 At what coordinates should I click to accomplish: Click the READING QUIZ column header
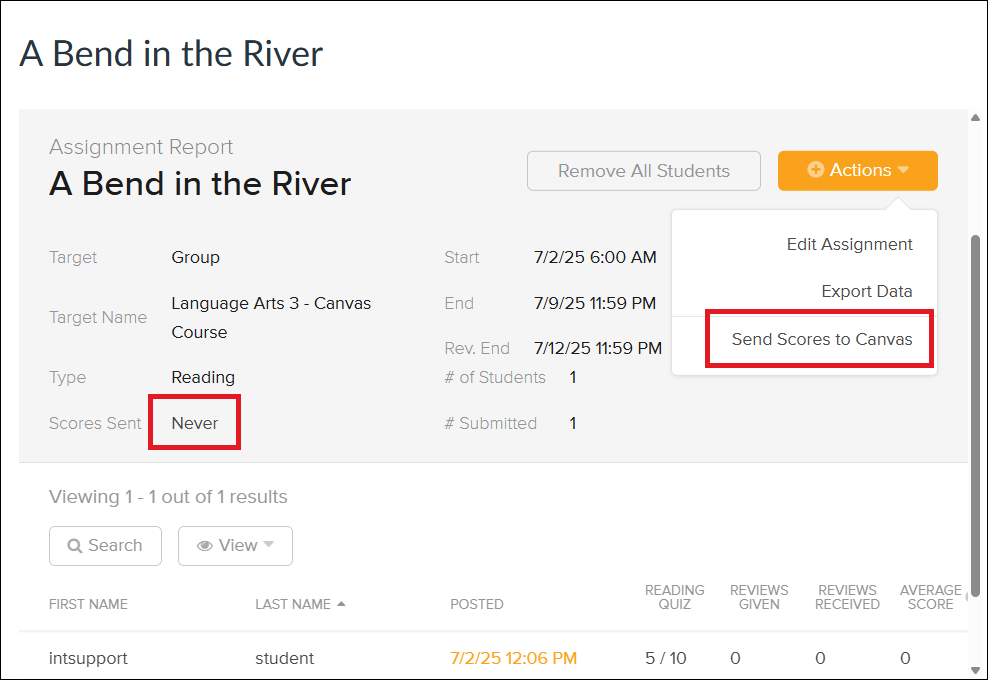click(x=674, y=597)
